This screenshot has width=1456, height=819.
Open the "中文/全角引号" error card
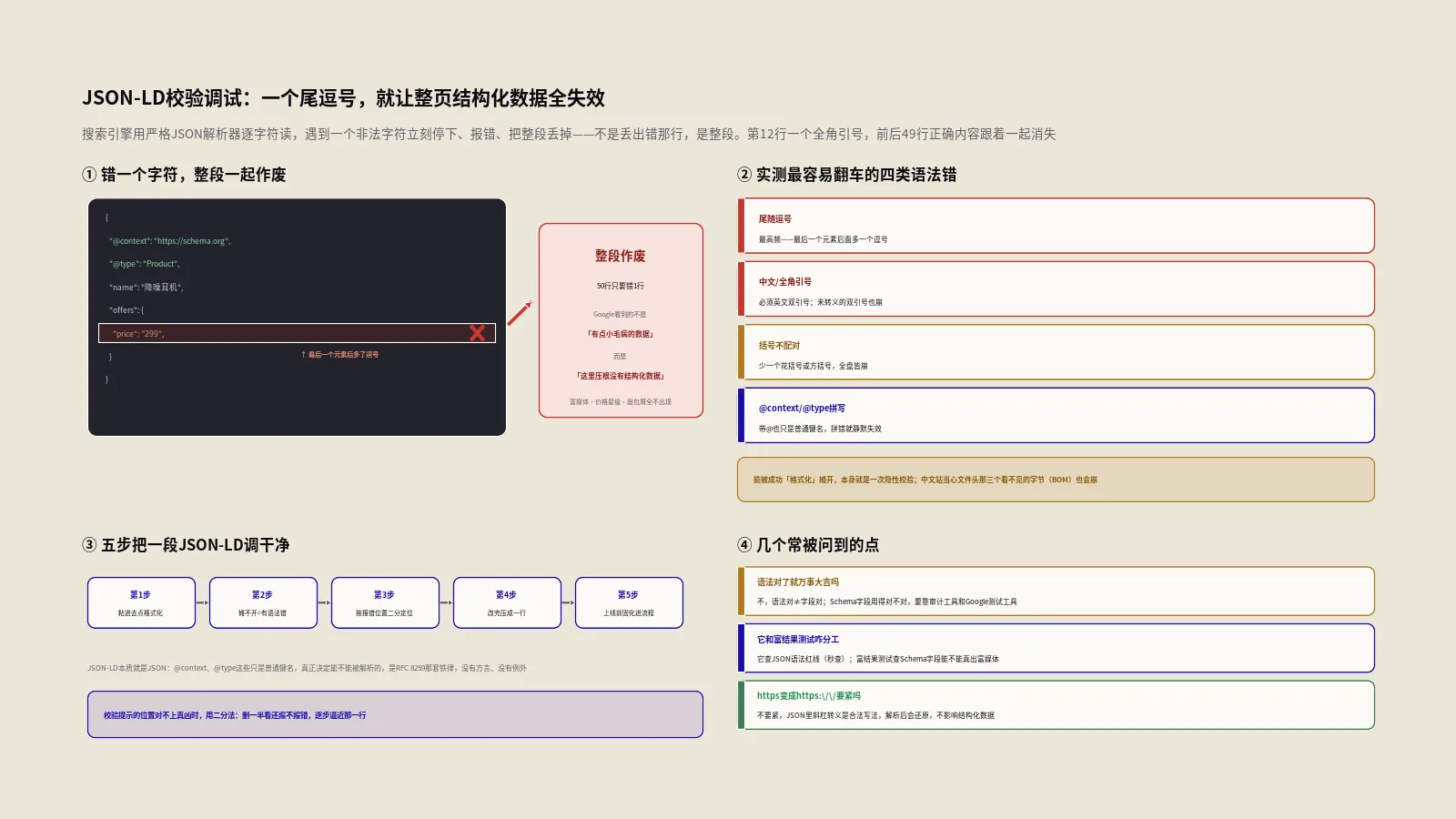click(1056, 288)
